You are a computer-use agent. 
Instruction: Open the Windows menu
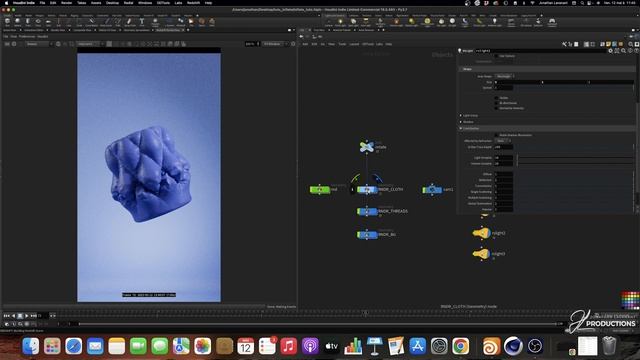[x=145, y=2]
